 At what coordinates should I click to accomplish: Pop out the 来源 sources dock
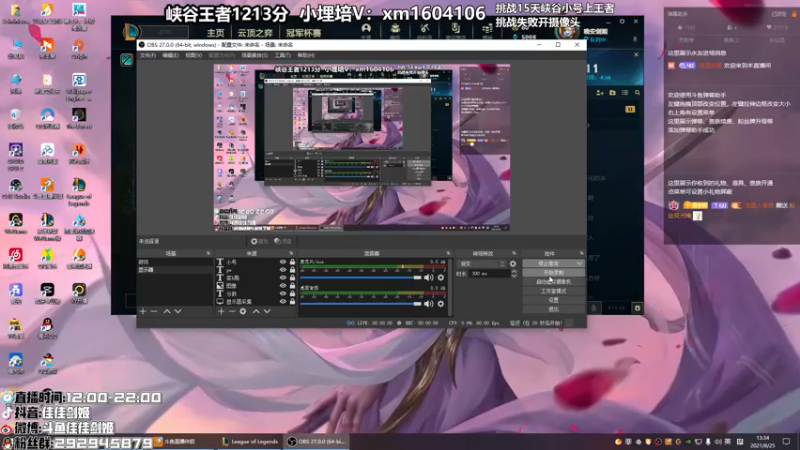coord(291,253)
